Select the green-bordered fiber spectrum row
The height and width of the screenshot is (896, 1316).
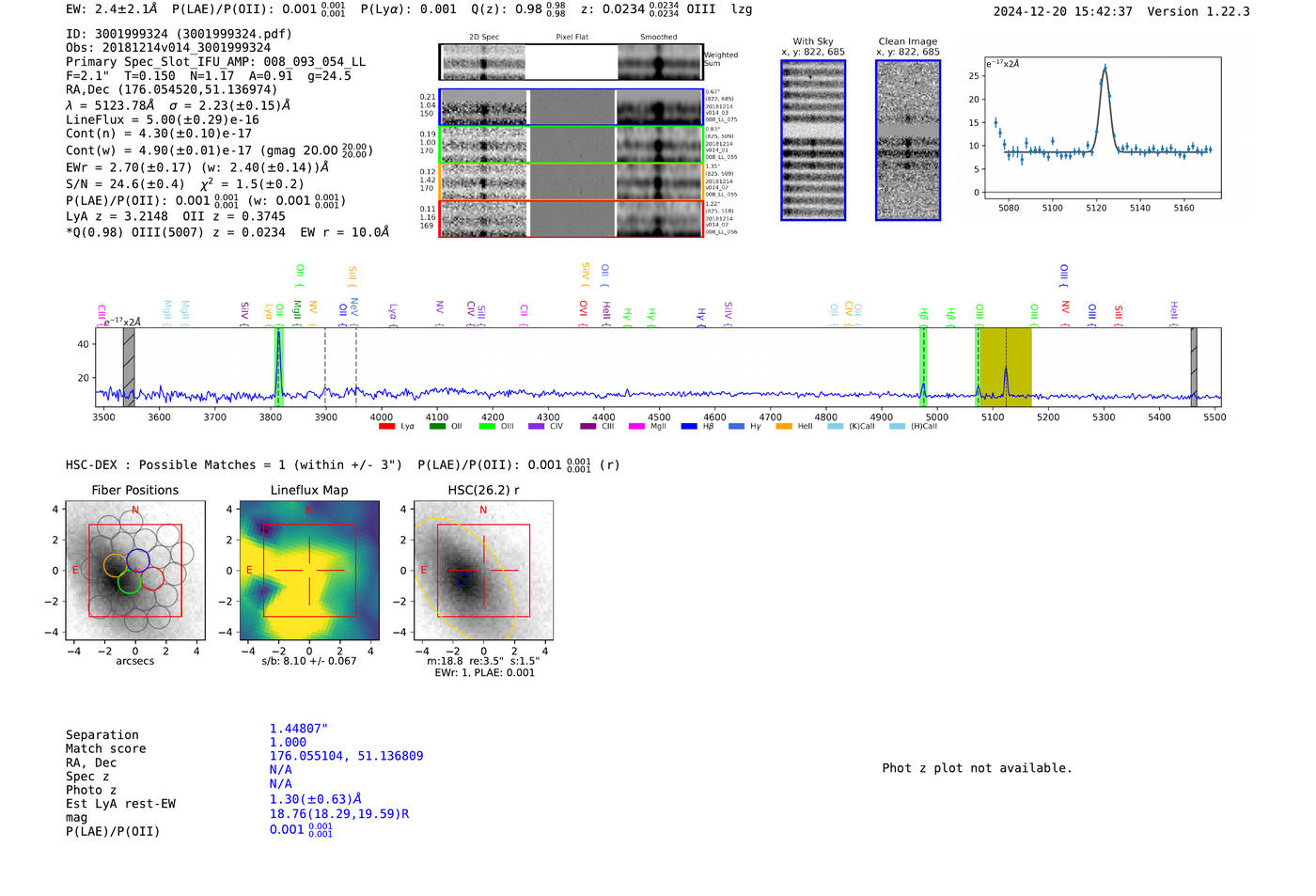click(x=572, y=144)
